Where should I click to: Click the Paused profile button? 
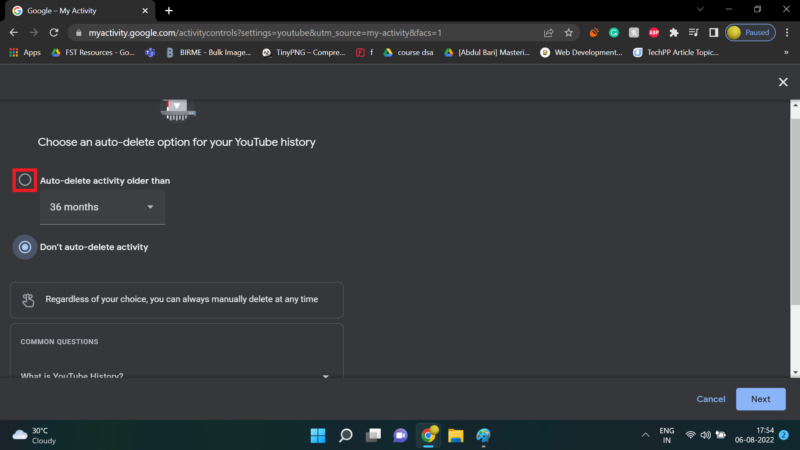coord(750,33)
